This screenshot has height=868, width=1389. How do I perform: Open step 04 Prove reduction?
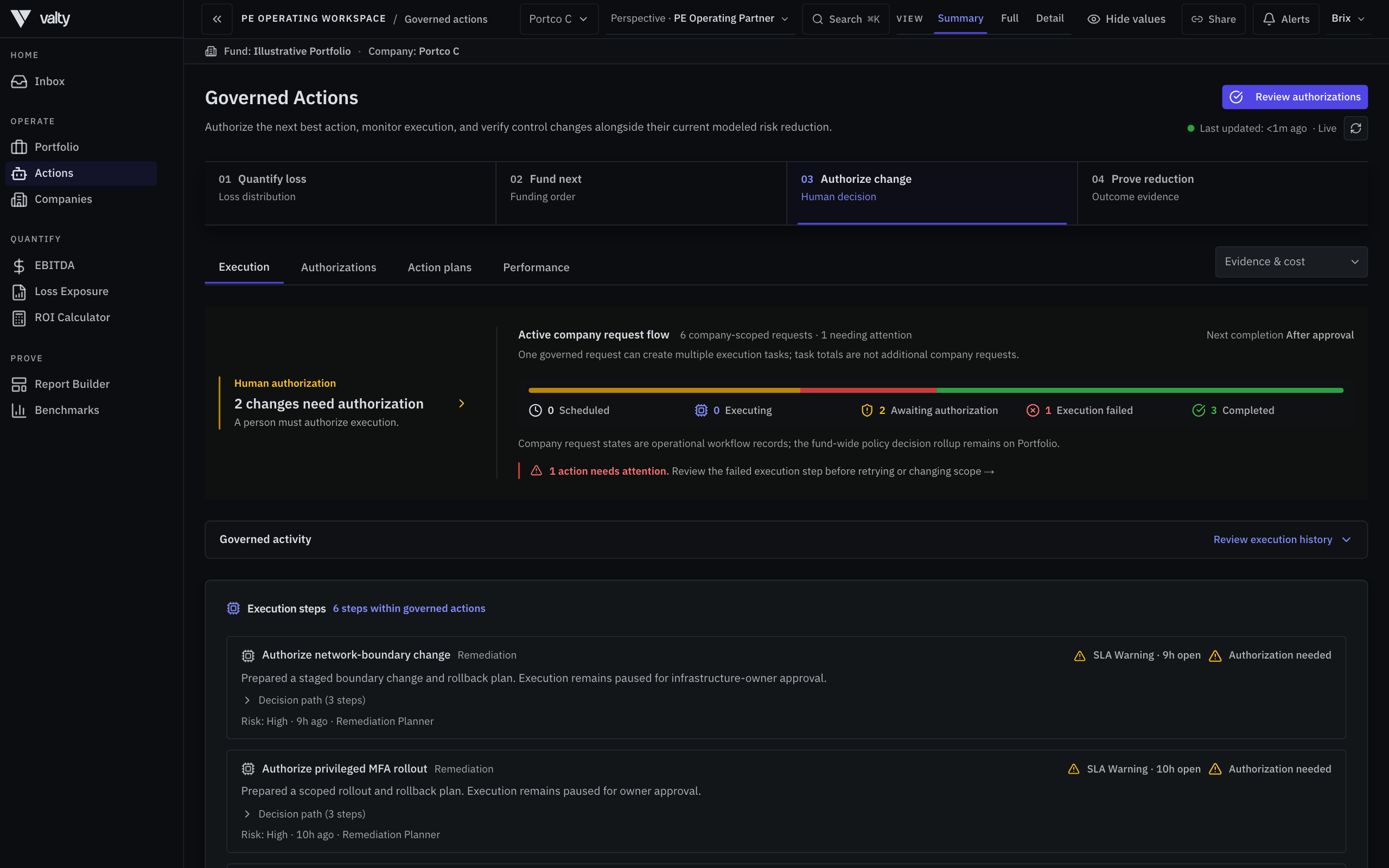point(1223,194)
